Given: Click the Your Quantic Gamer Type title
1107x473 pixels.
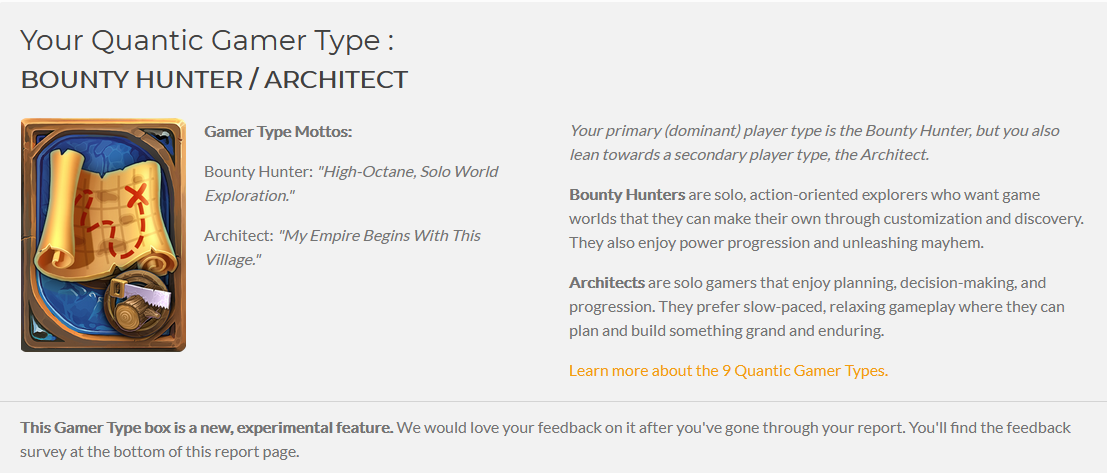Looking at the screenshot, I should point(207,40).
